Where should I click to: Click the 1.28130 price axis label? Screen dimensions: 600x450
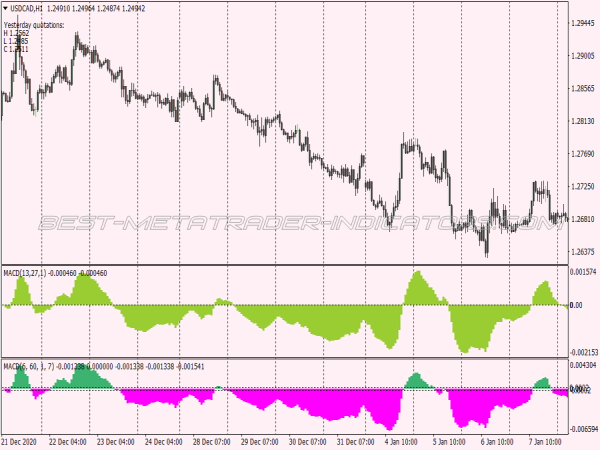(x=583, y=121)
